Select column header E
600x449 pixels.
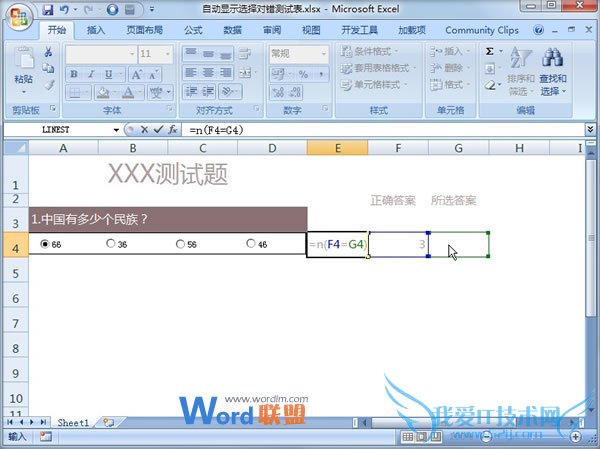pos(338,148)
